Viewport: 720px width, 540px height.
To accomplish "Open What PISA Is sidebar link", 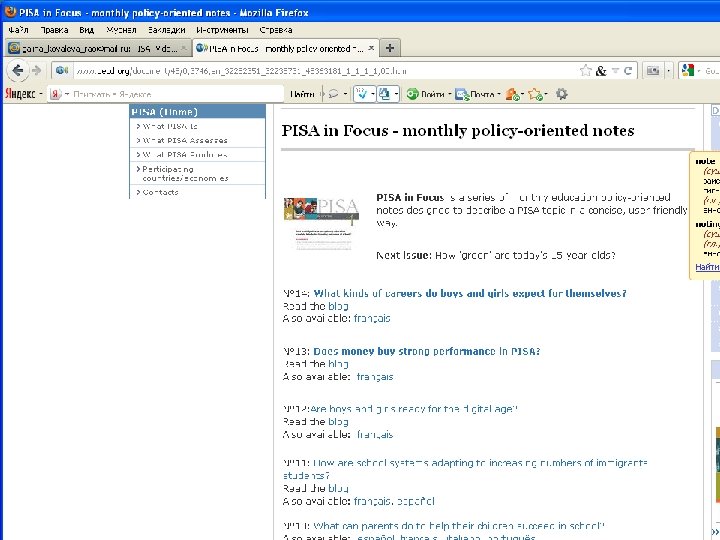I will [169, 126].
